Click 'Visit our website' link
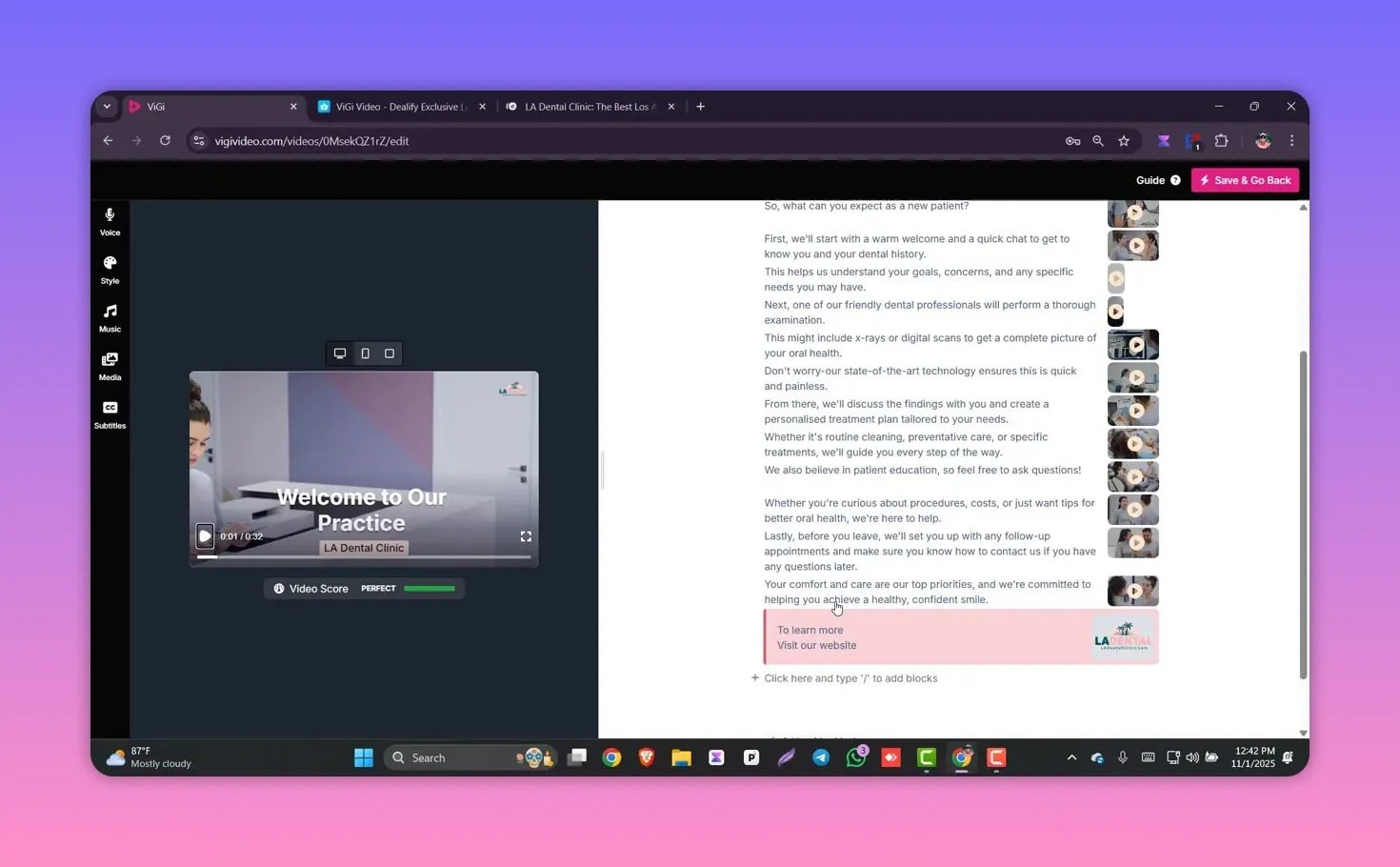 coord(816,645)
